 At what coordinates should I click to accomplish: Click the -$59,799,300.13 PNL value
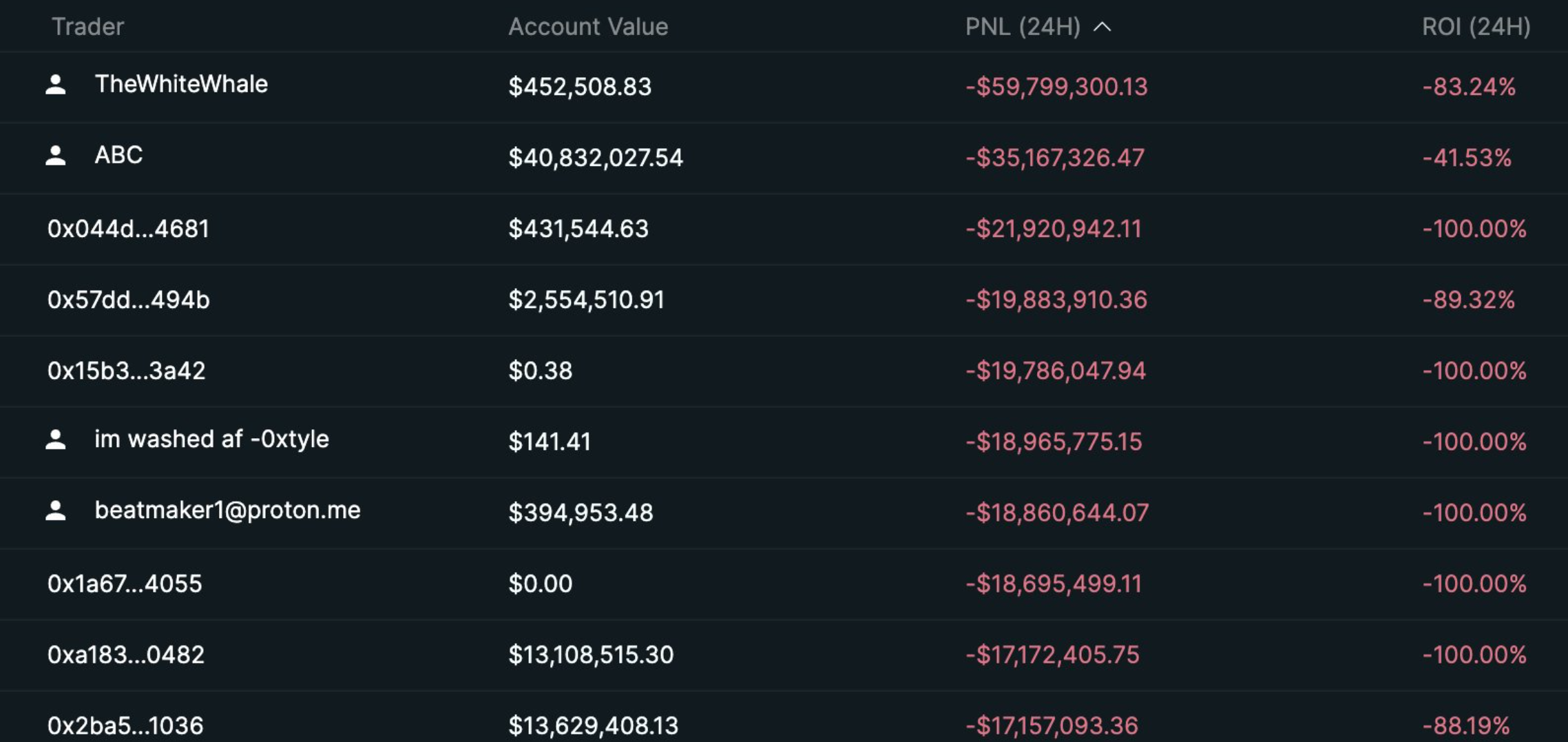[1056, 87]
